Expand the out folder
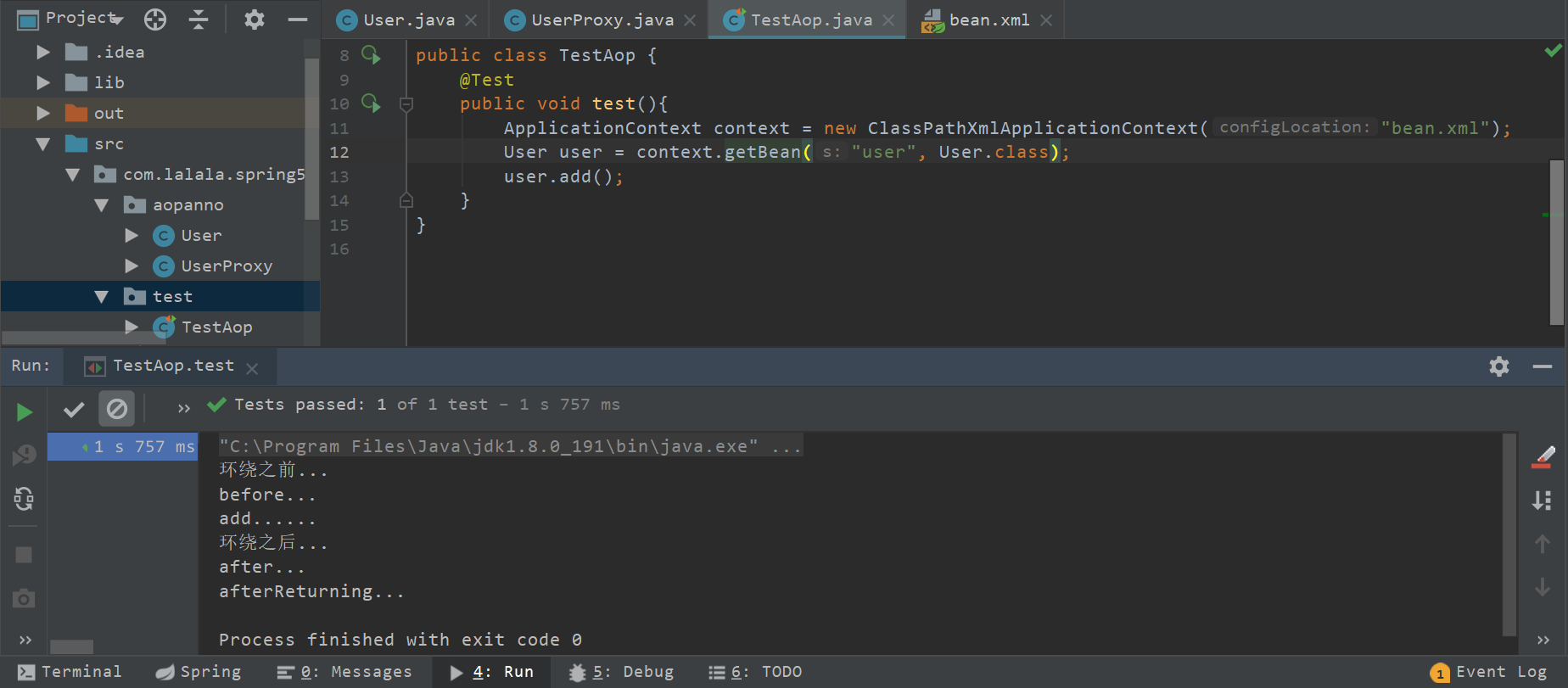The height and width of the screenshot is (688, 1568). click(42, 114)
